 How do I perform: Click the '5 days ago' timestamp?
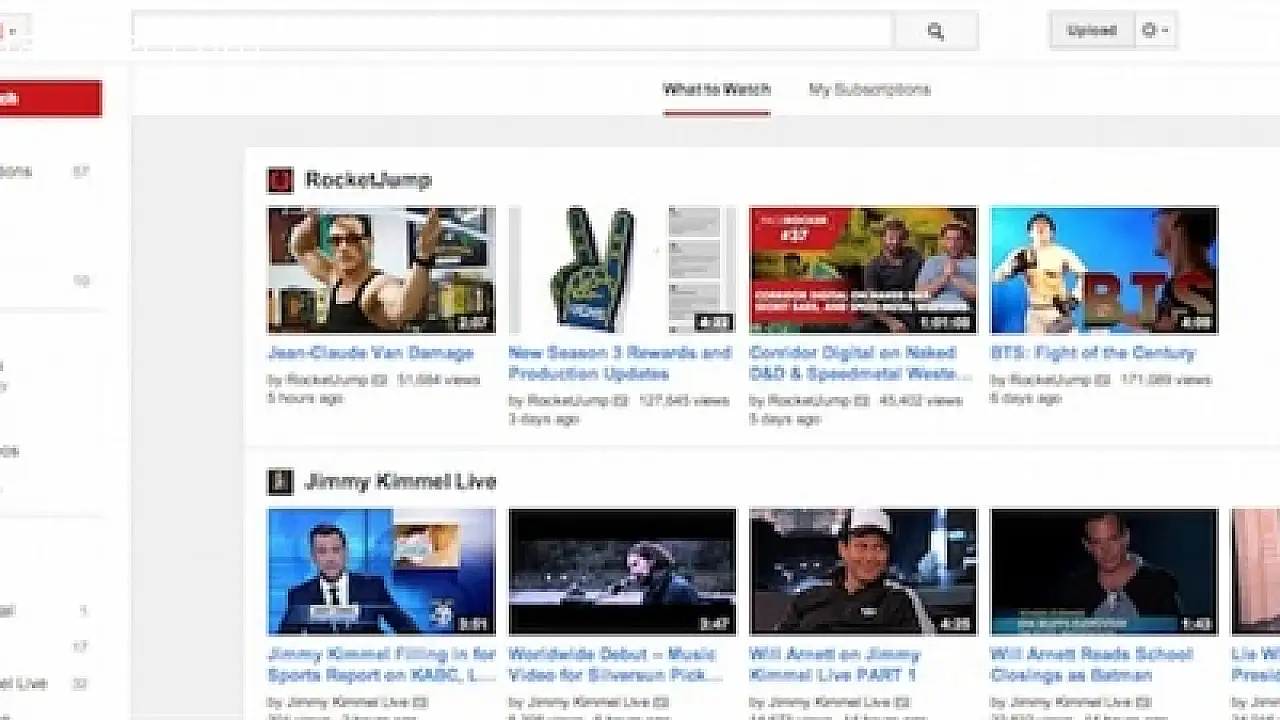pos(785,419)
